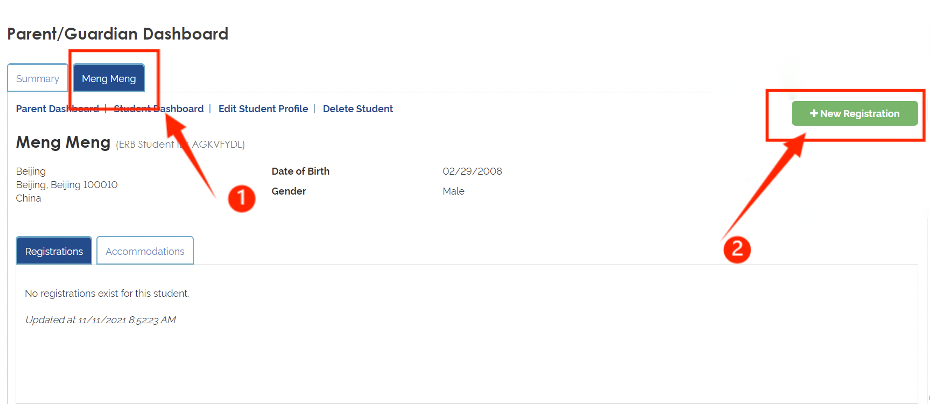Click the red circle numbered 2

click(736, 248)
